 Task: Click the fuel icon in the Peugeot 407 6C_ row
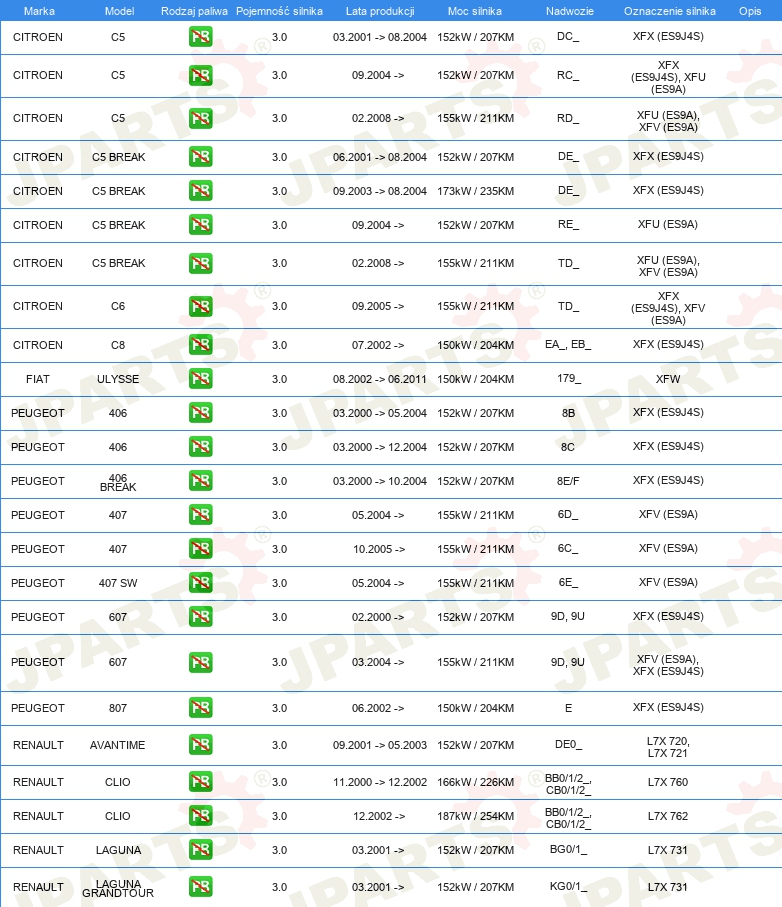pyautogui.click(x=201, y=548)
